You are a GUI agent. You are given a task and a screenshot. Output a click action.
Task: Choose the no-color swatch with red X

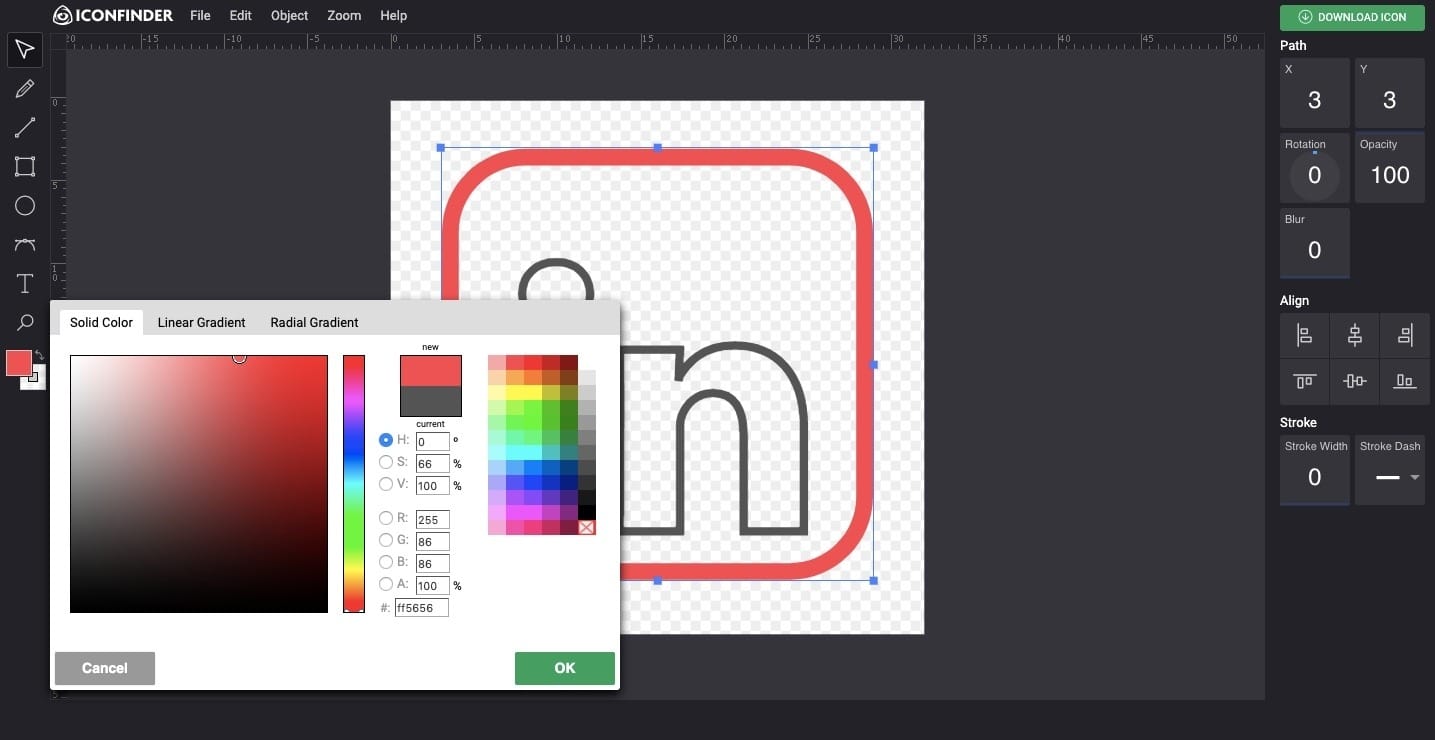pos(586,527)
